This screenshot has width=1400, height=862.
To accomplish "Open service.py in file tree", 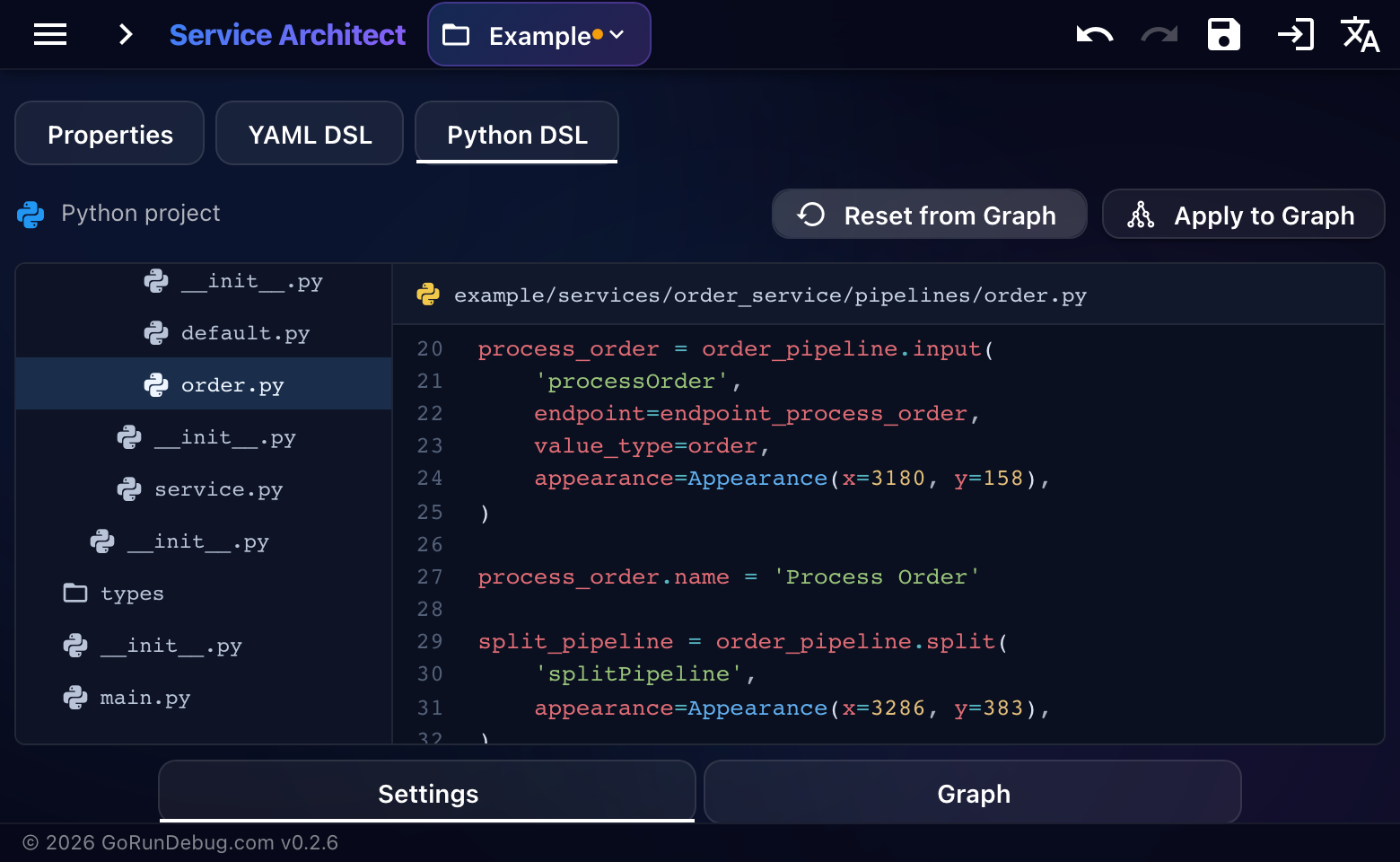I will [204, 489].
